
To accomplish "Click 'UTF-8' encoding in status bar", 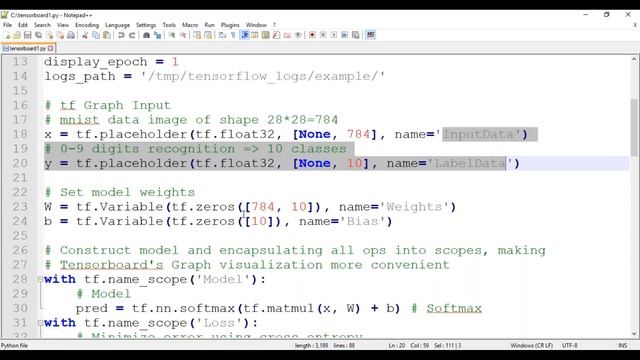I will coord(569,345).
